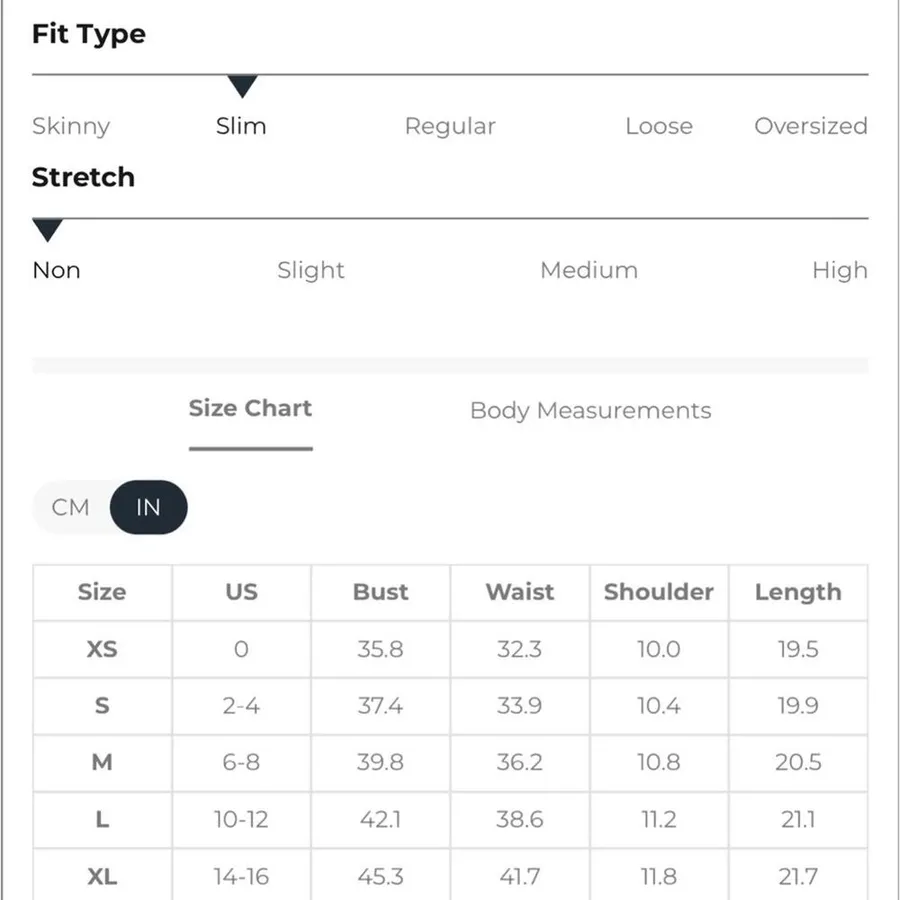Select the XS size row
Screen dimensions: 900x900
coord(450,649)
